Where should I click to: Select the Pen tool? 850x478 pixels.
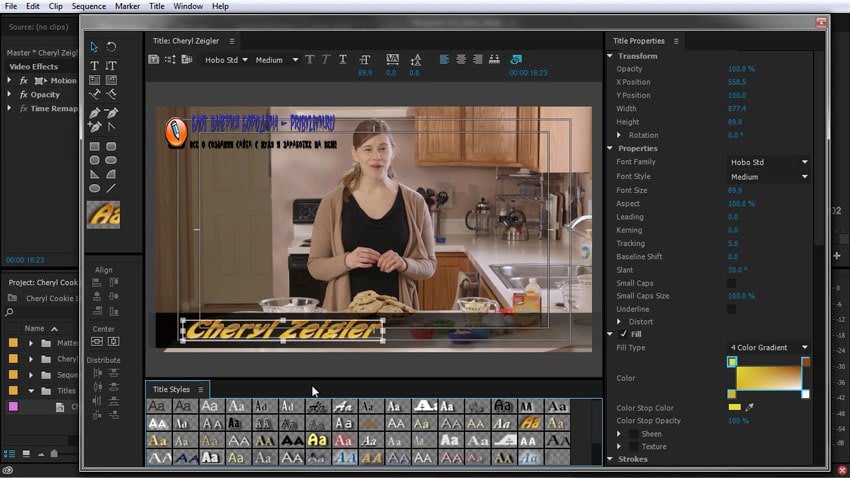95,112
